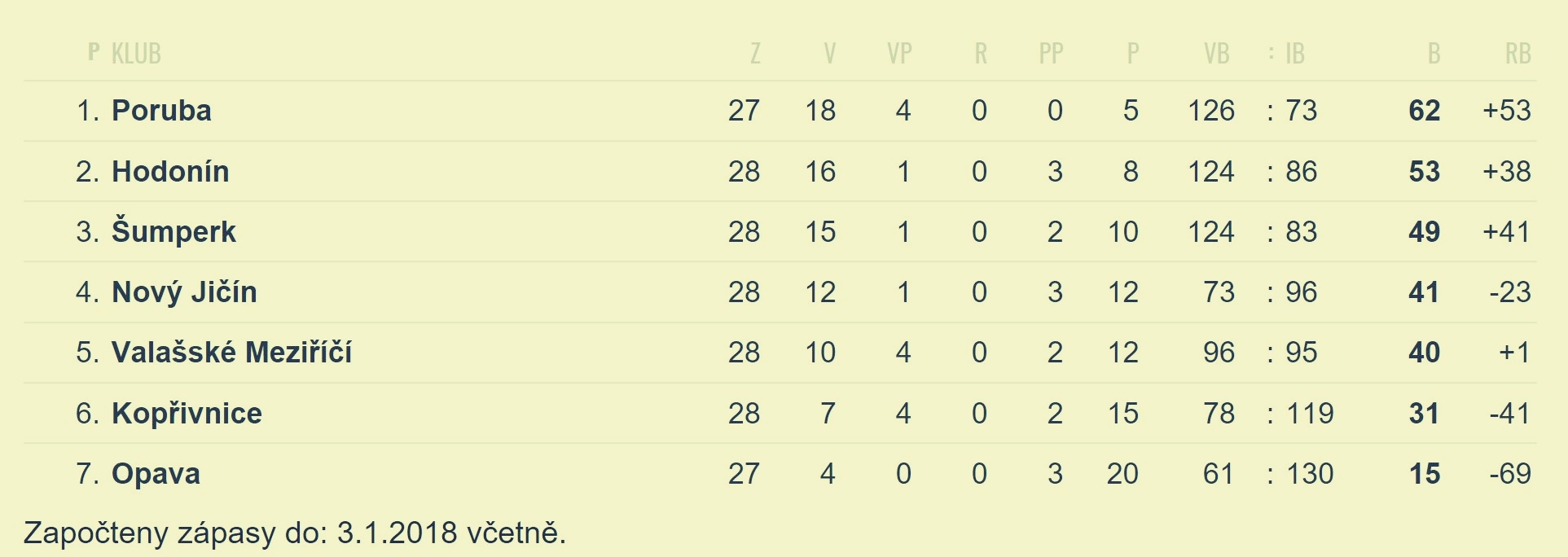Click the KLUB column header
Screen dimensions: 1568x557
click(136, 54)
